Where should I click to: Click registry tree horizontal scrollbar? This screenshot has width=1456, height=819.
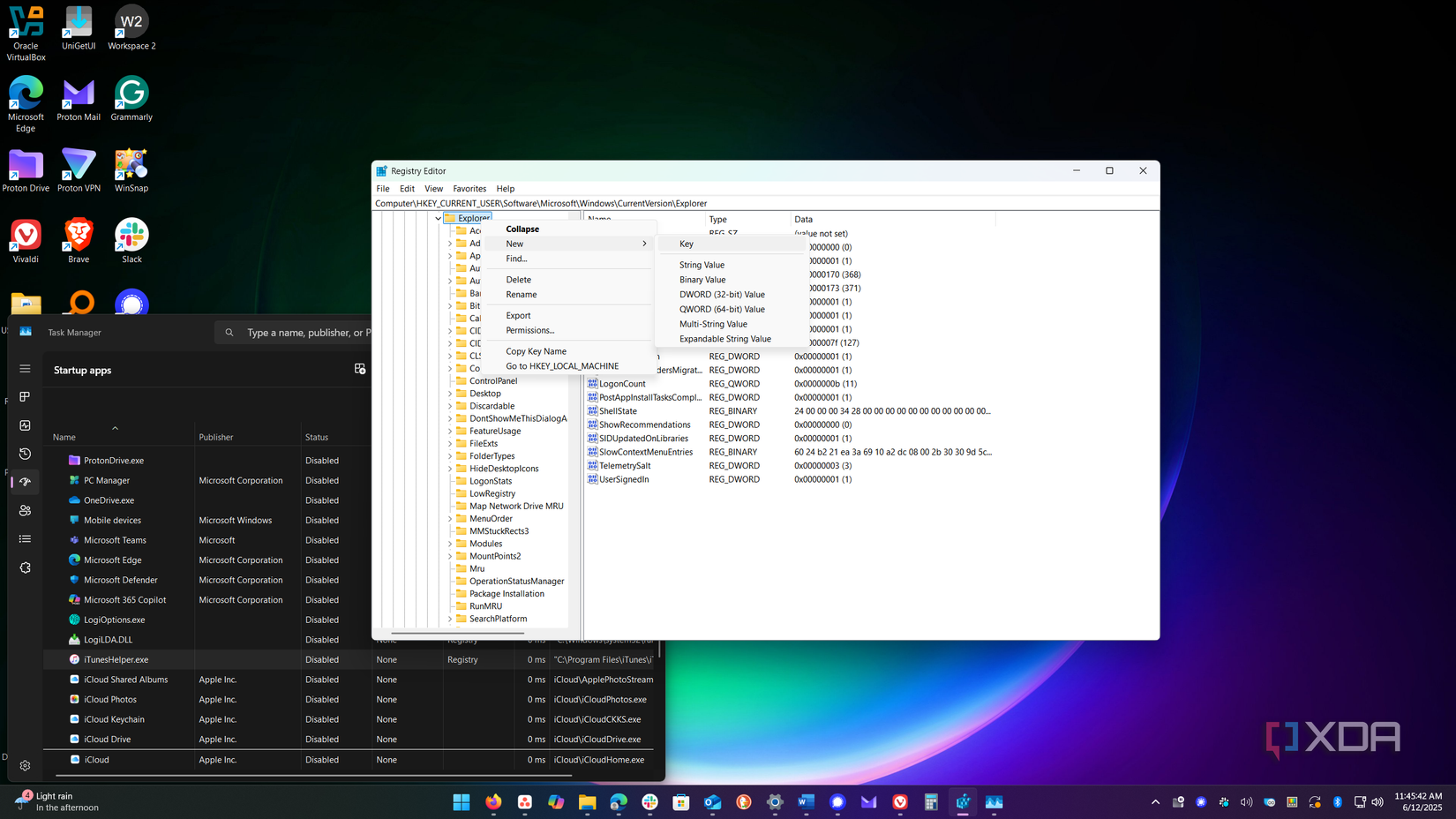(457, 633)
